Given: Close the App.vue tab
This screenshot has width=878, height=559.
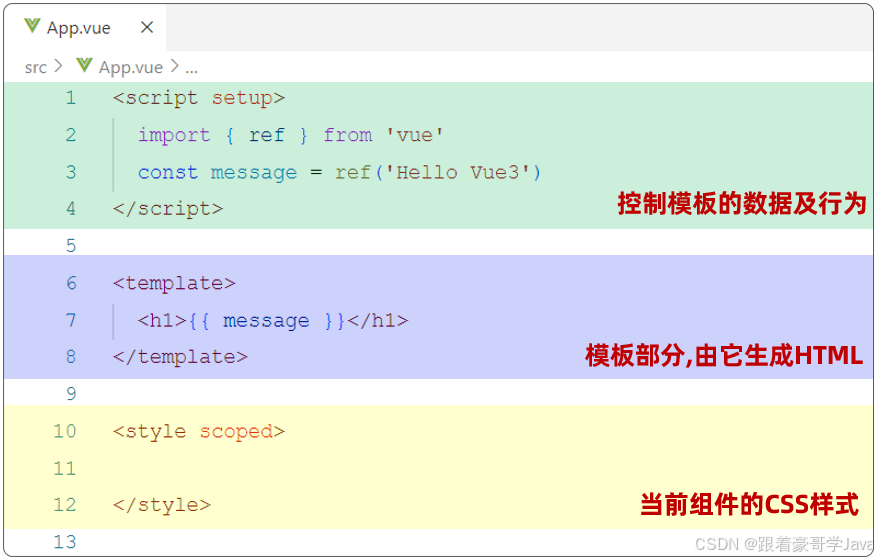Looking at the screenshot, I should coord(147,27).
